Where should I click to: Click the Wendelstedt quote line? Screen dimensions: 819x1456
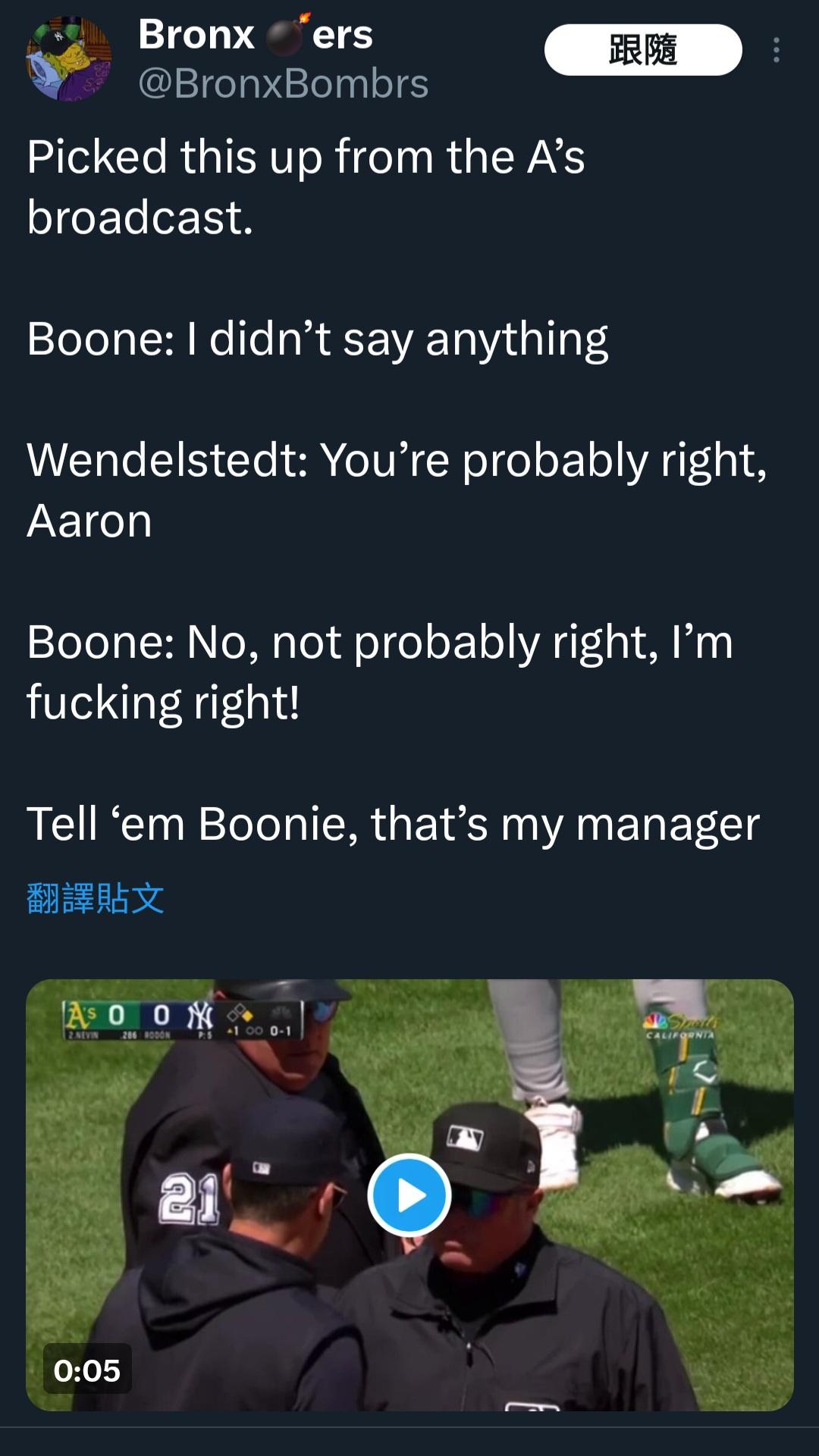tap(397, 490)
